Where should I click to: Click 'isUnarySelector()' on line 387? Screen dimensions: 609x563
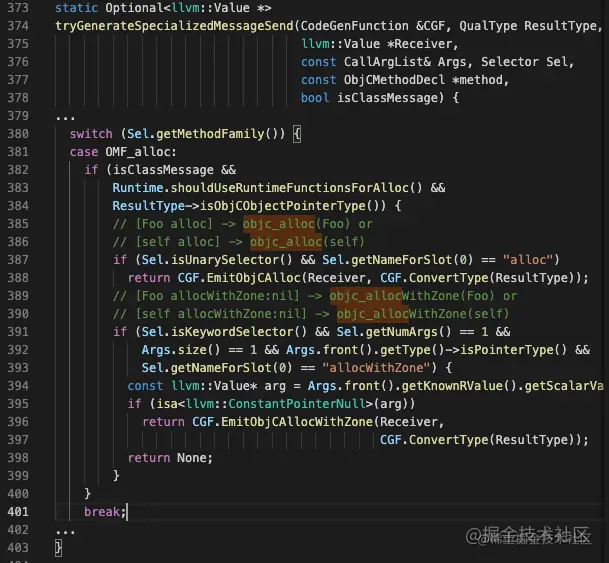tap(231, 260)
